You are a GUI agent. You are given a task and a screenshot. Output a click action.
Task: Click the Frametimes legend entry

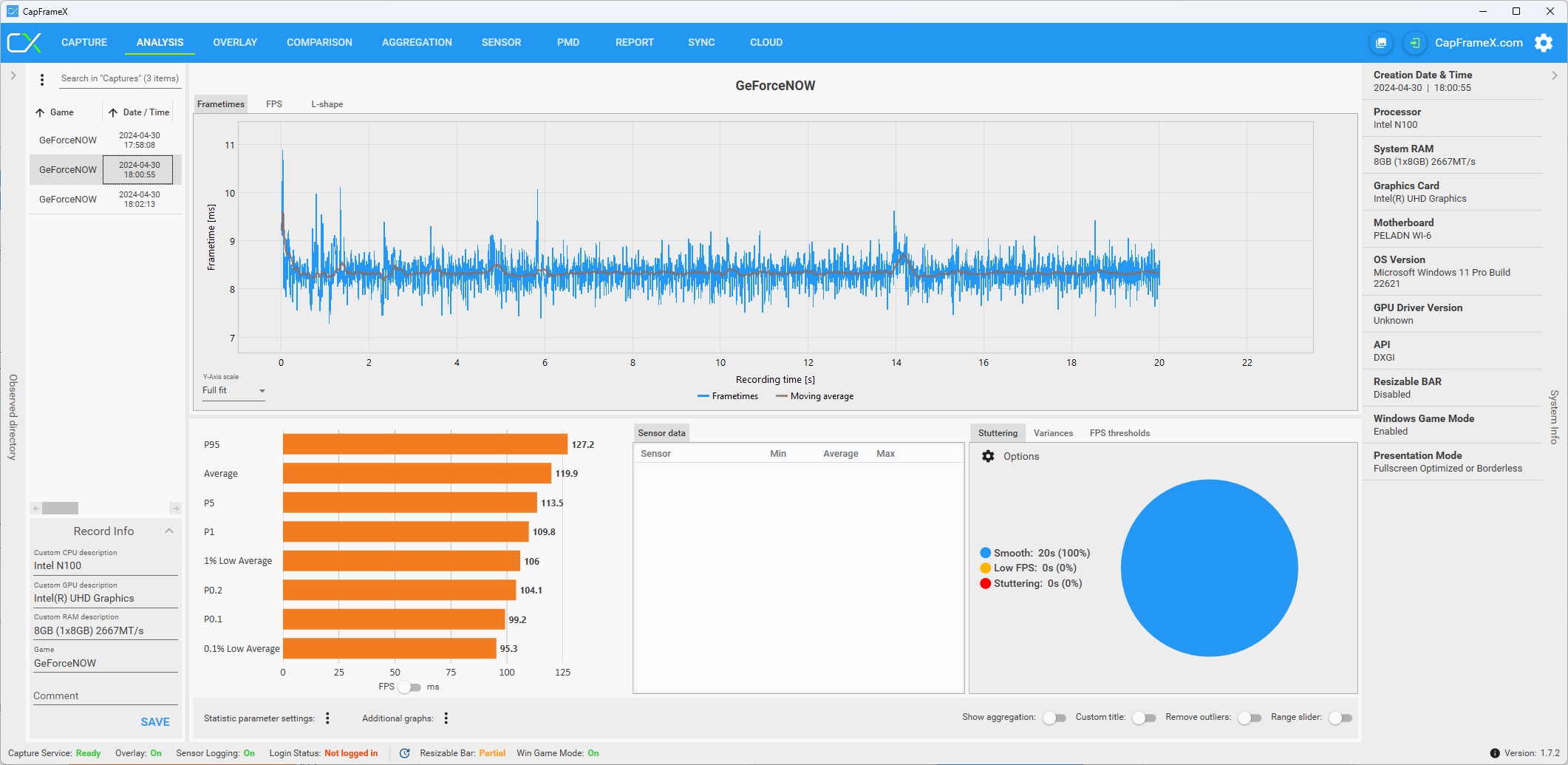coord(728,396)
